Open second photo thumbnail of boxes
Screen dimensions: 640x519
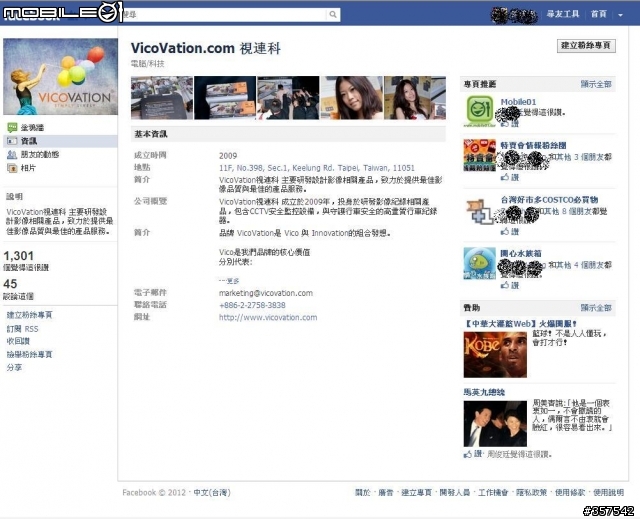225,98
